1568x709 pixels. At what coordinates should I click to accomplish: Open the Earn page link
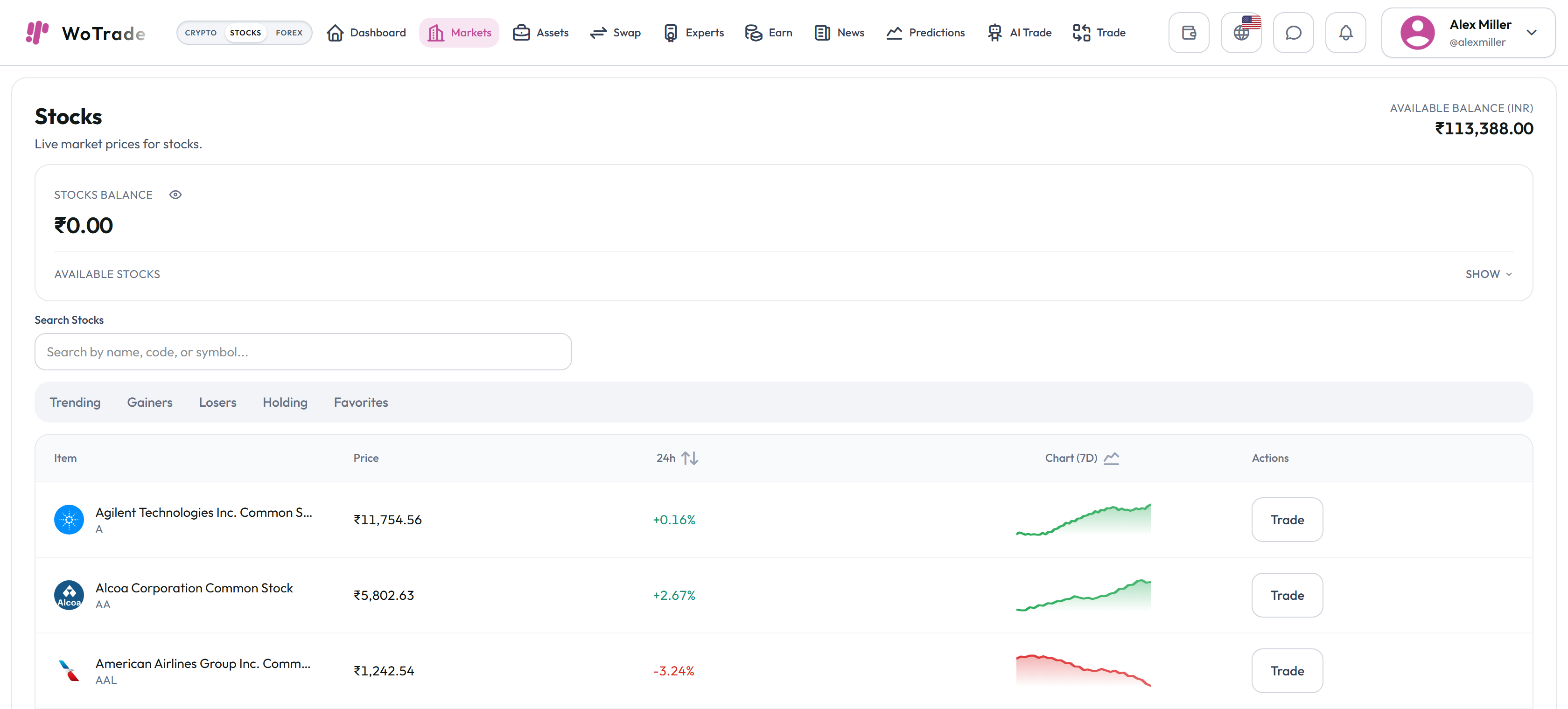pyautogui.click(x=769, y=33)
